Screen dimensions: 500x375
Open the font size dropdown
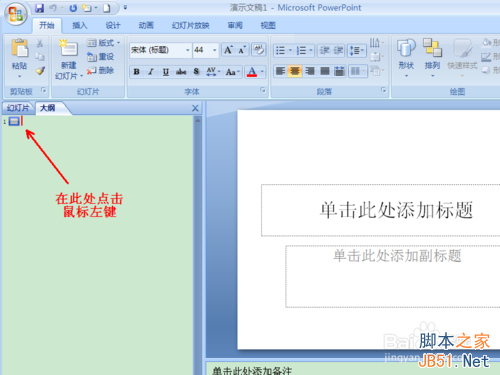[x=215, y=50]
